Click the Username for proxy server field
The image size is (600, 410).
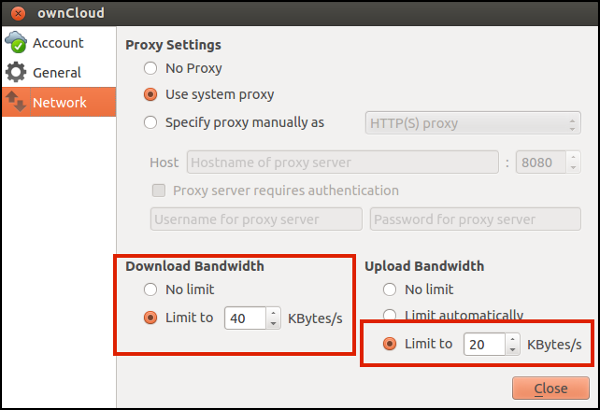[256, 219]
